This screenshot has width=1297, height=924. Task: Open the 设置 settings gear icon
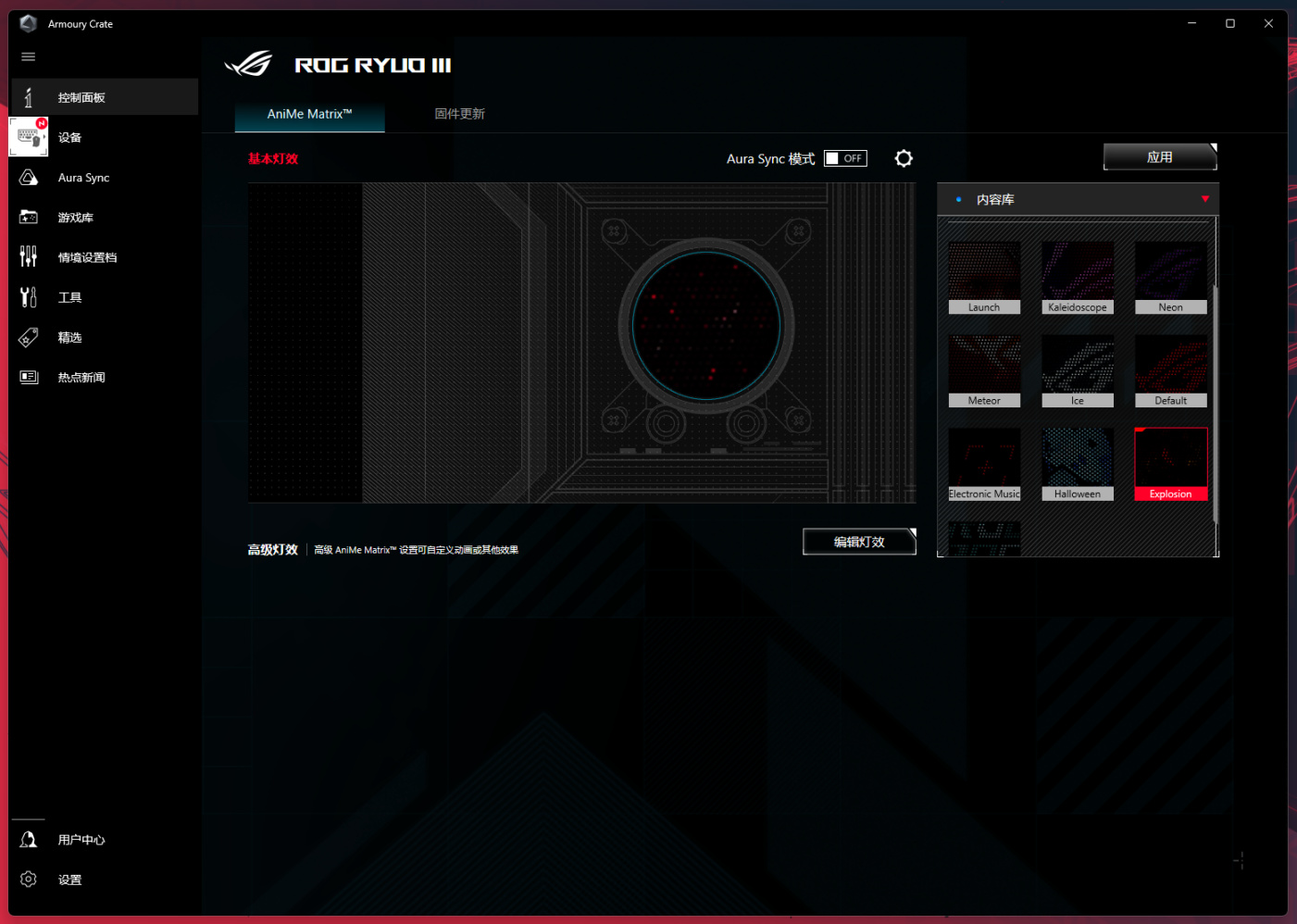tap(29, 880)
